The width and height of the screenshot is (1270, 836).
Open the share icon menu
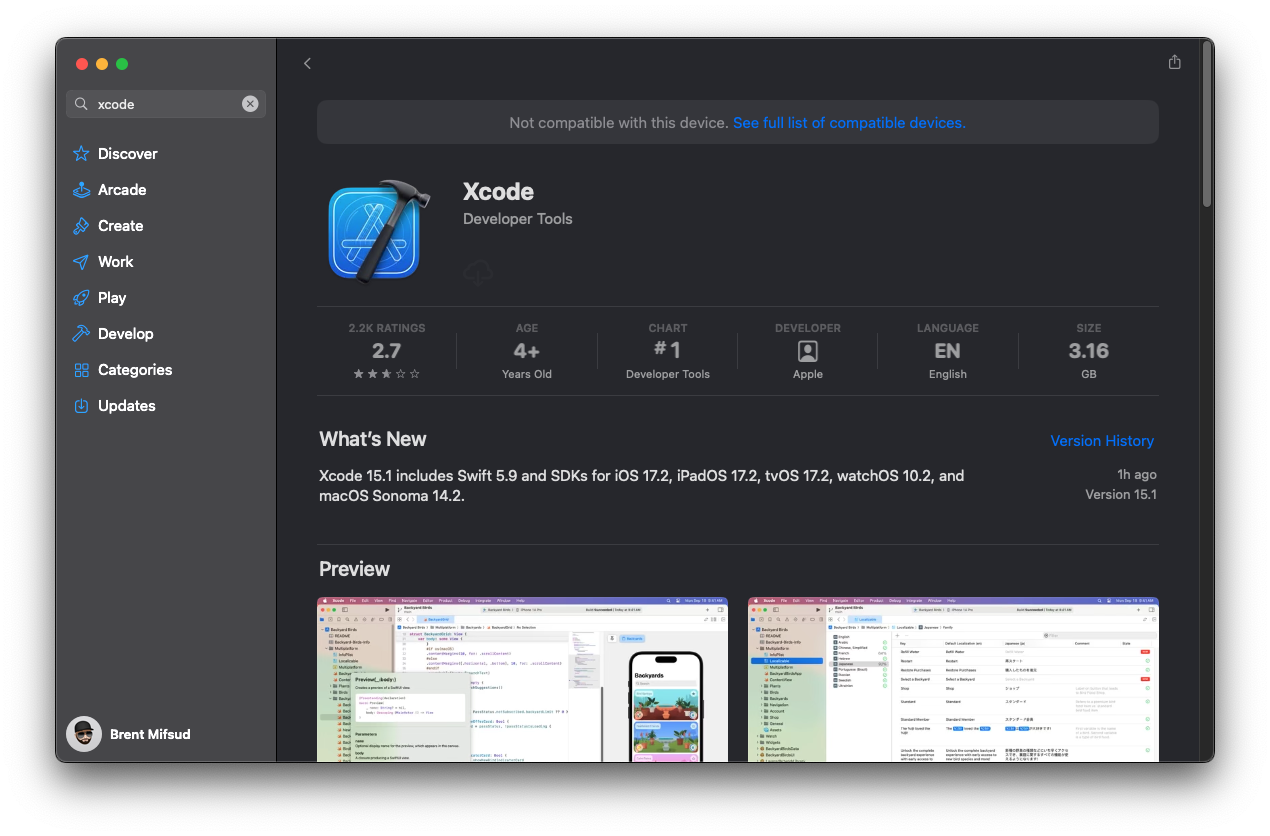coord(1174,62)
